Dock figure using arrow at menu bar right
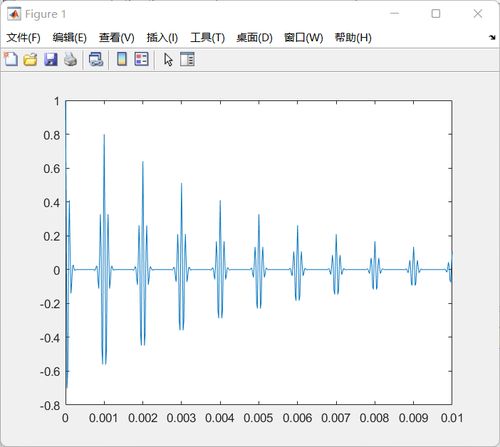This screenshot has width=500, height=447. [492, 37]
